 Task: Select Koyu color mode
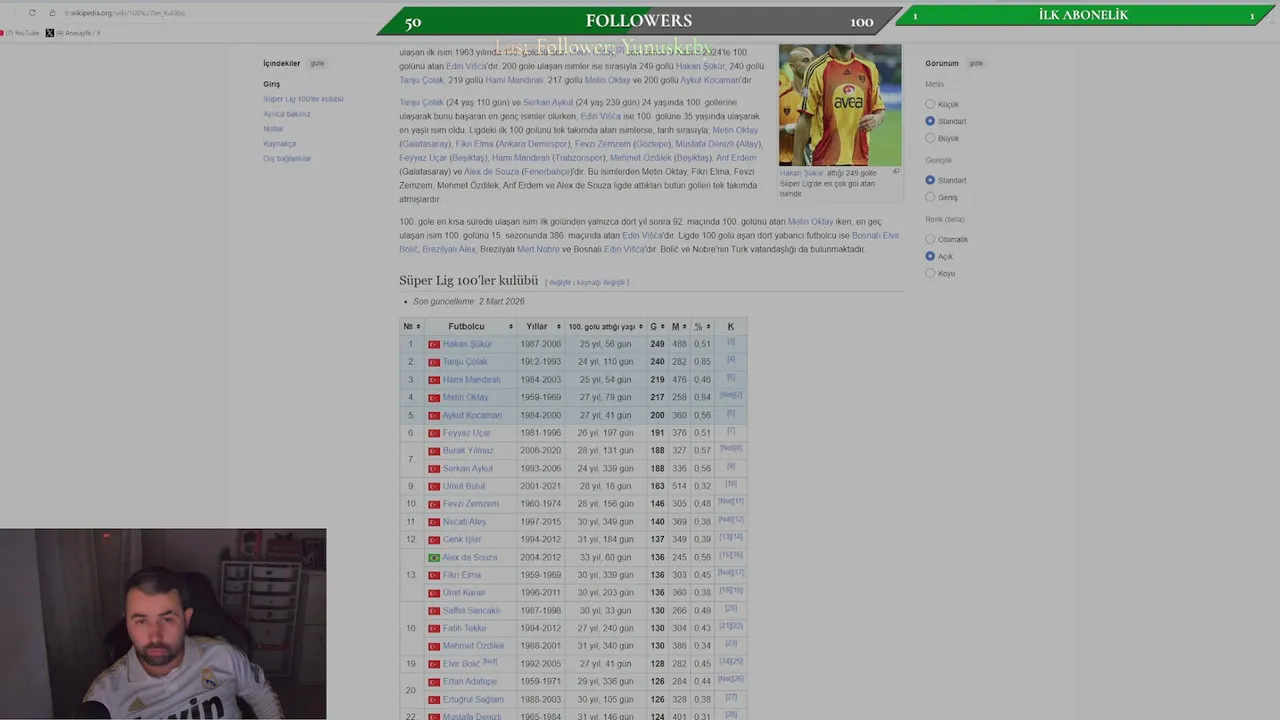930,273
